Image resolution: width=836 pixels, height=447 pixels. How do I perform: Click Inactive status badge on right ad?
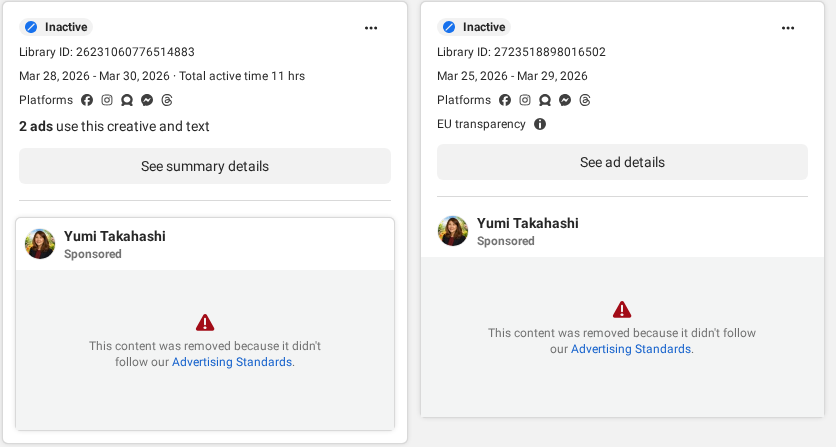coord(474,27)
